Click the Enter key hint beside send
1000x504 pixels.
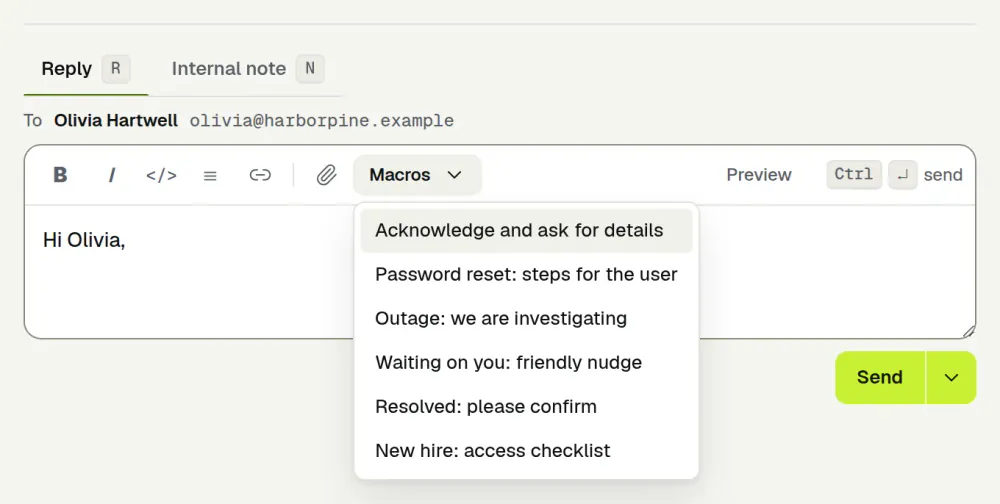coord(902,175)
